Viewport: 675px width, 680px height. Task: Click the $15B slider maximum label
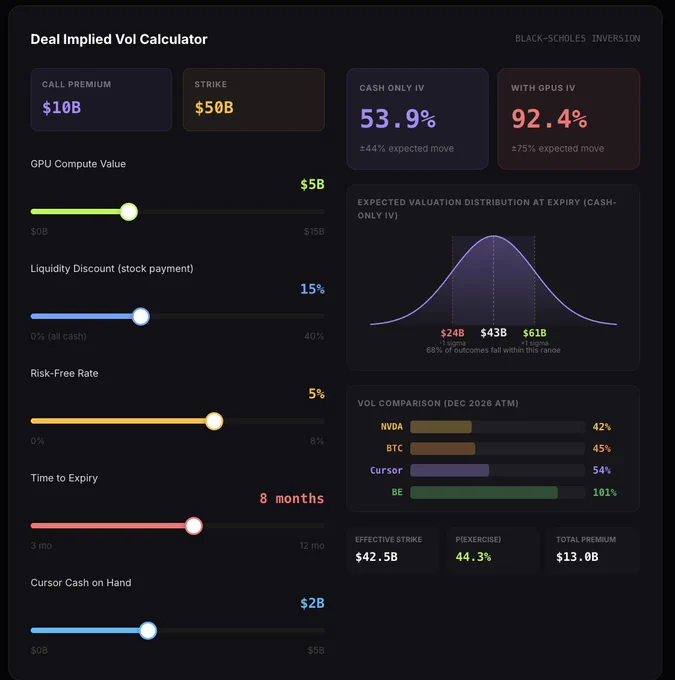[x=314, y=232]
